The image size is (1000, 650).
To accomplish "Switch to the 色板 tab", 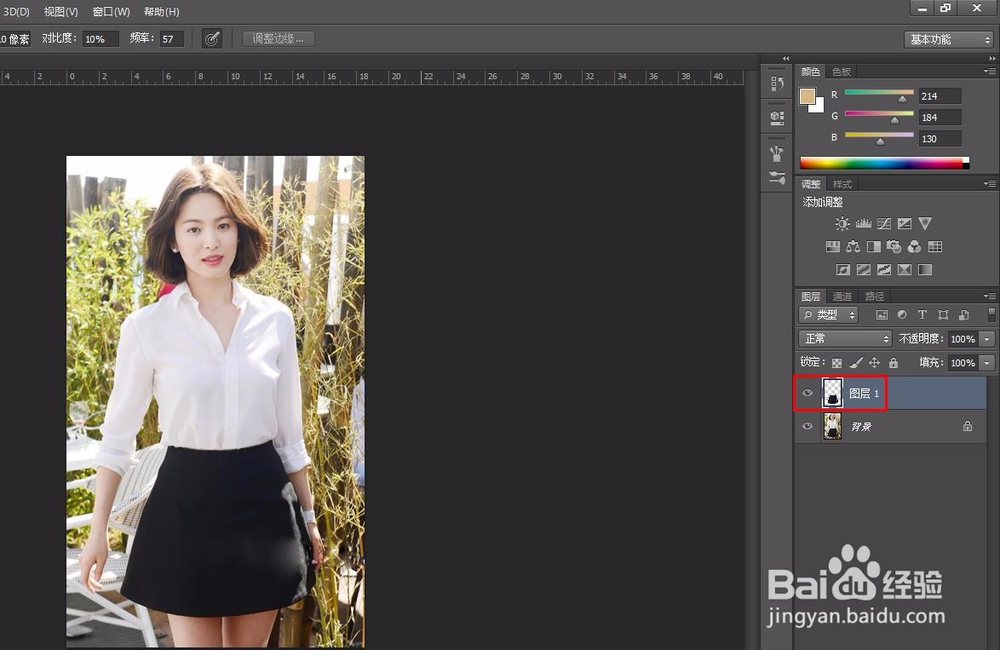I will click(841, 71).
